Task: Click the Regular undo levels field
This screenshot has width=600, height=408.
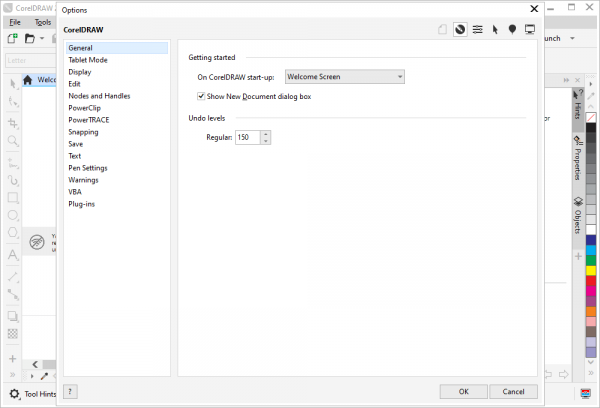Action: (247, 137)
